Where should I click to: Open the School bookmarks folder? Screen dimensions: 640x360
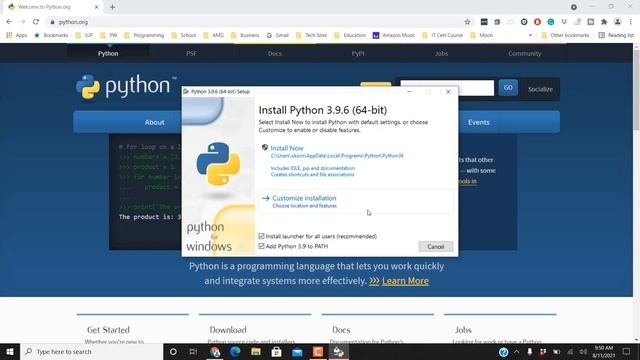point(184,36)
